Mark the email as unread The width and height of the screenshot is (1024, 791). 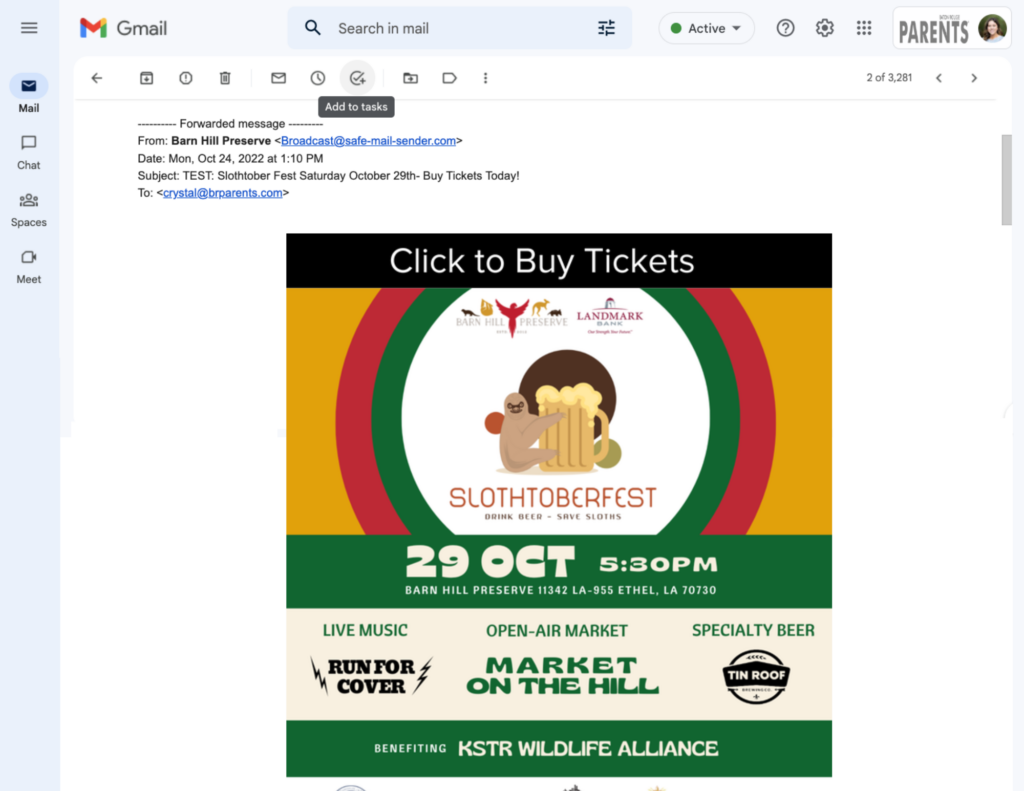(x=278, y=78)
